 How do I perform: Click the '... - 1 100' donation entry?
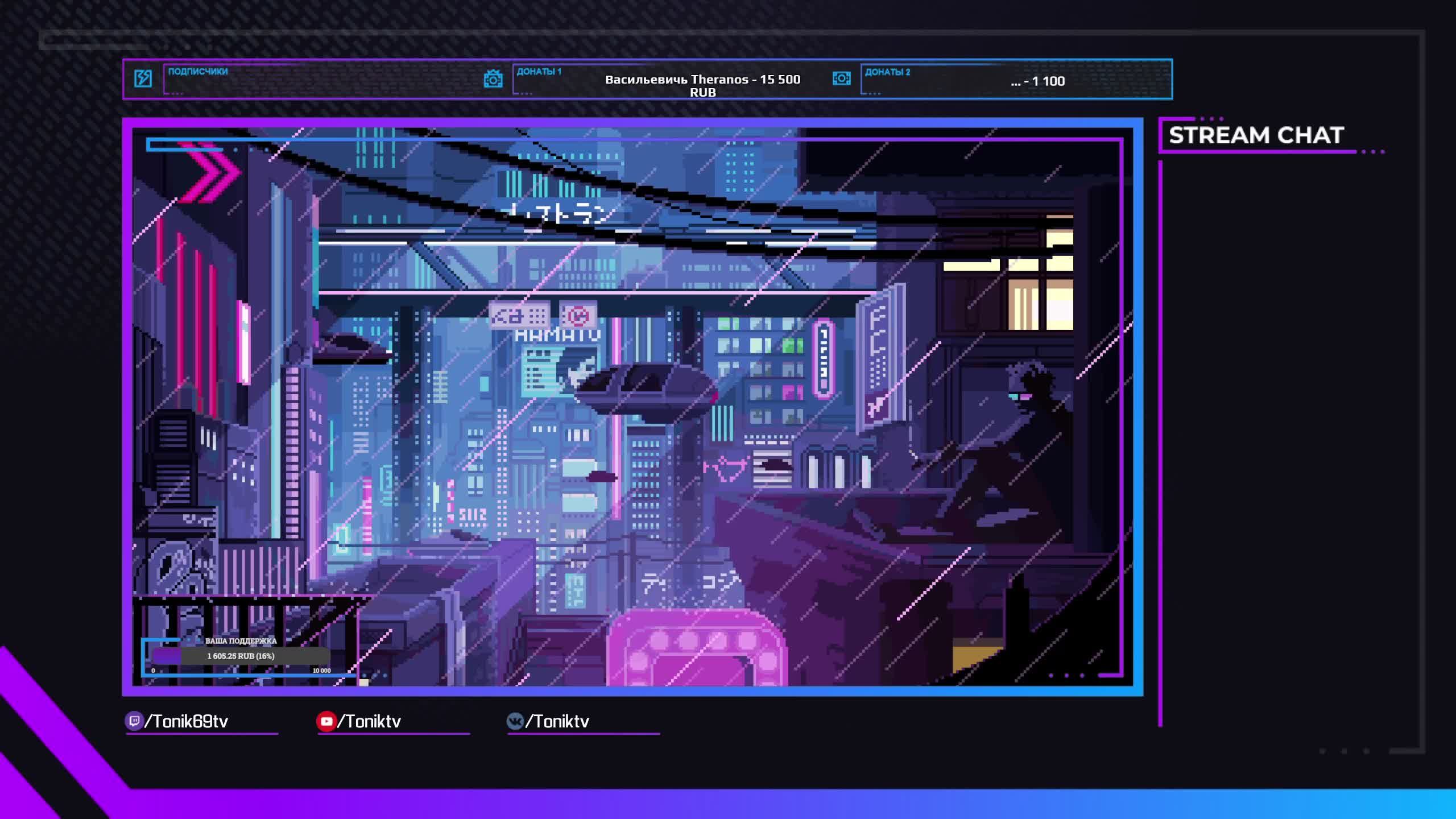coord(1037,81)
